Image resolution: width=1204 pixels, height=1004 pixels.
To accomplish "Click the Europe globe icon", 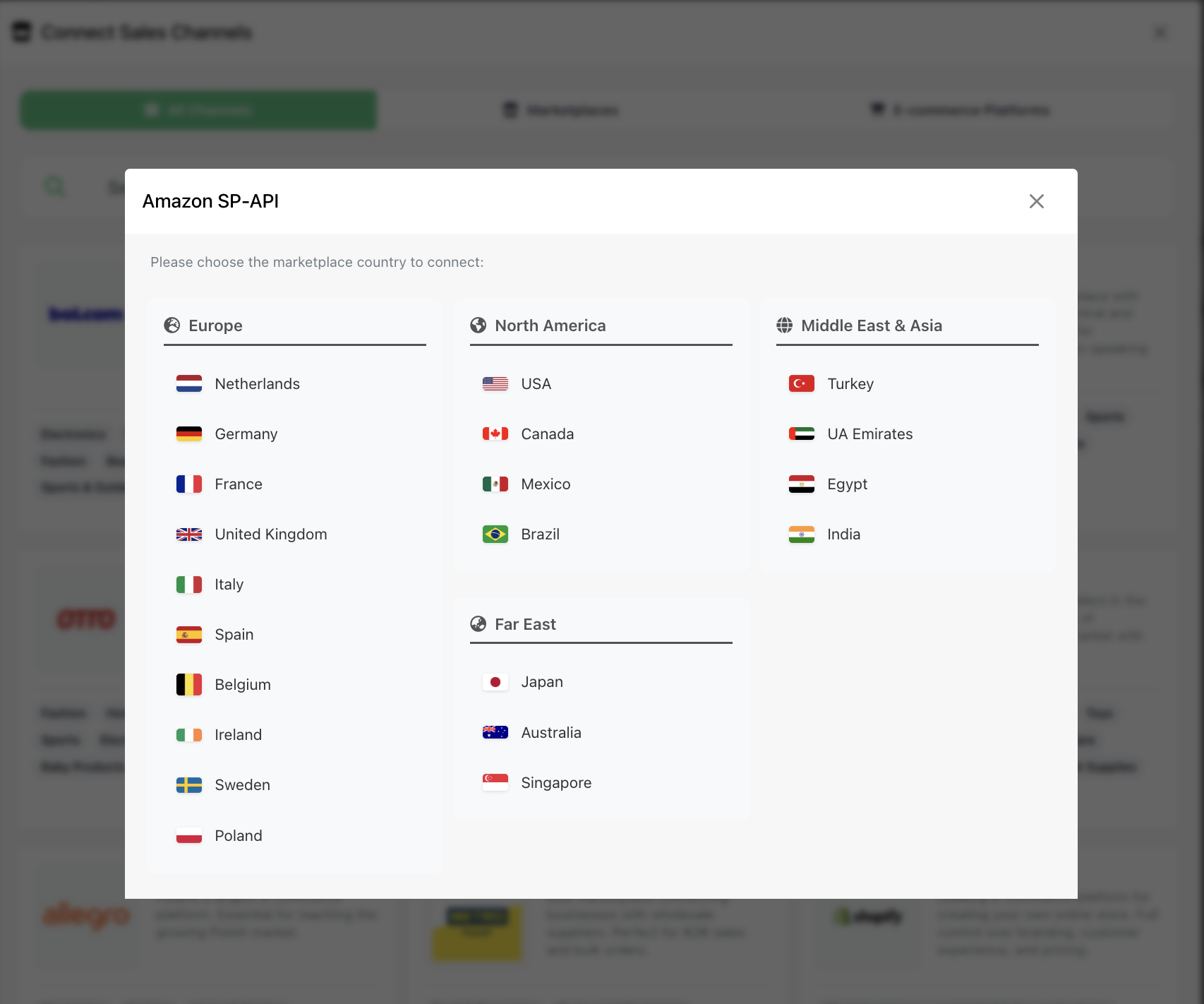I will click(172, 325).
